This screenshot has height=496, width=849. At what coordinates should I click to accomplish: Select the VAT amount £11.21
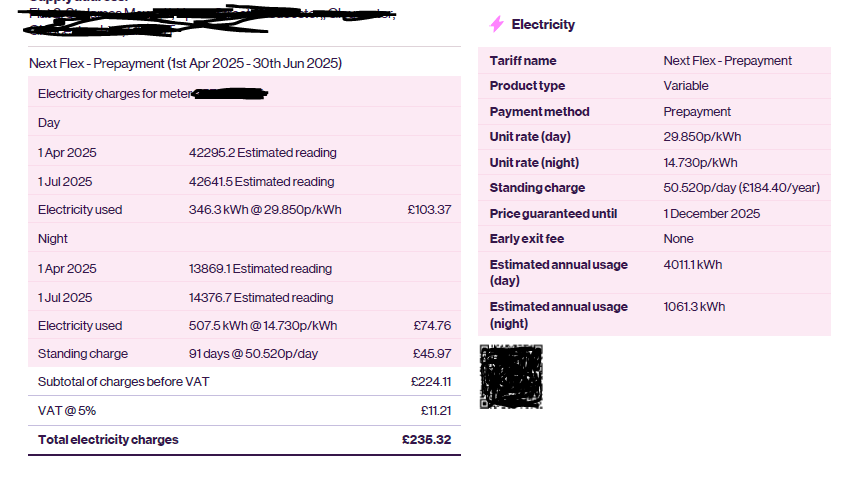435,411
